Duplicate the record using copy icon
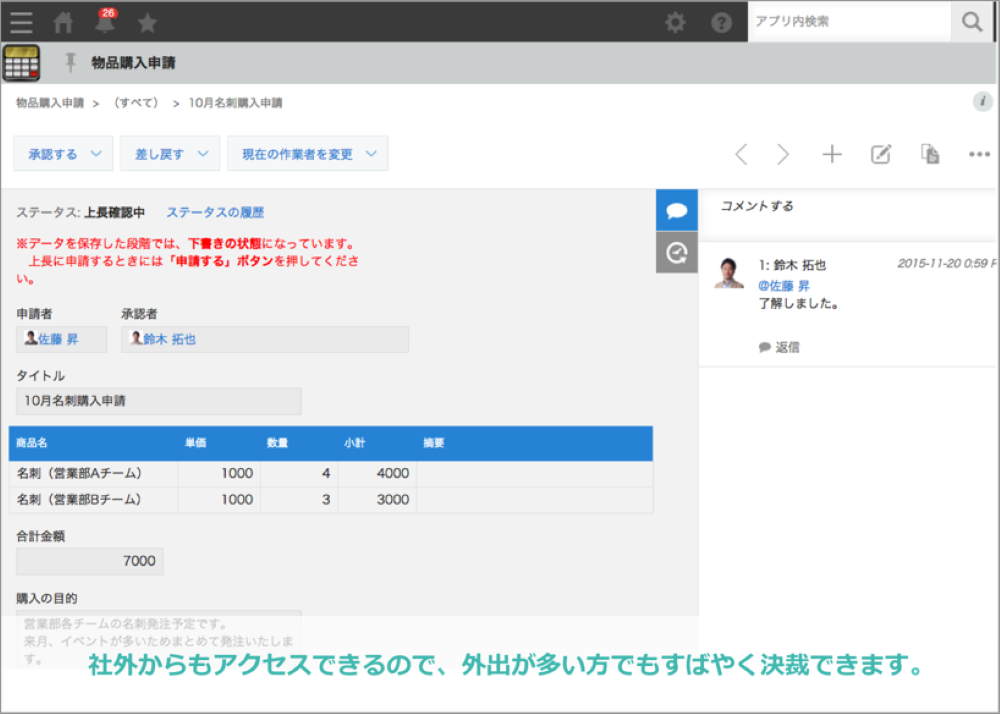This screenshot has width=1000, height=714. tap(930, 154)
